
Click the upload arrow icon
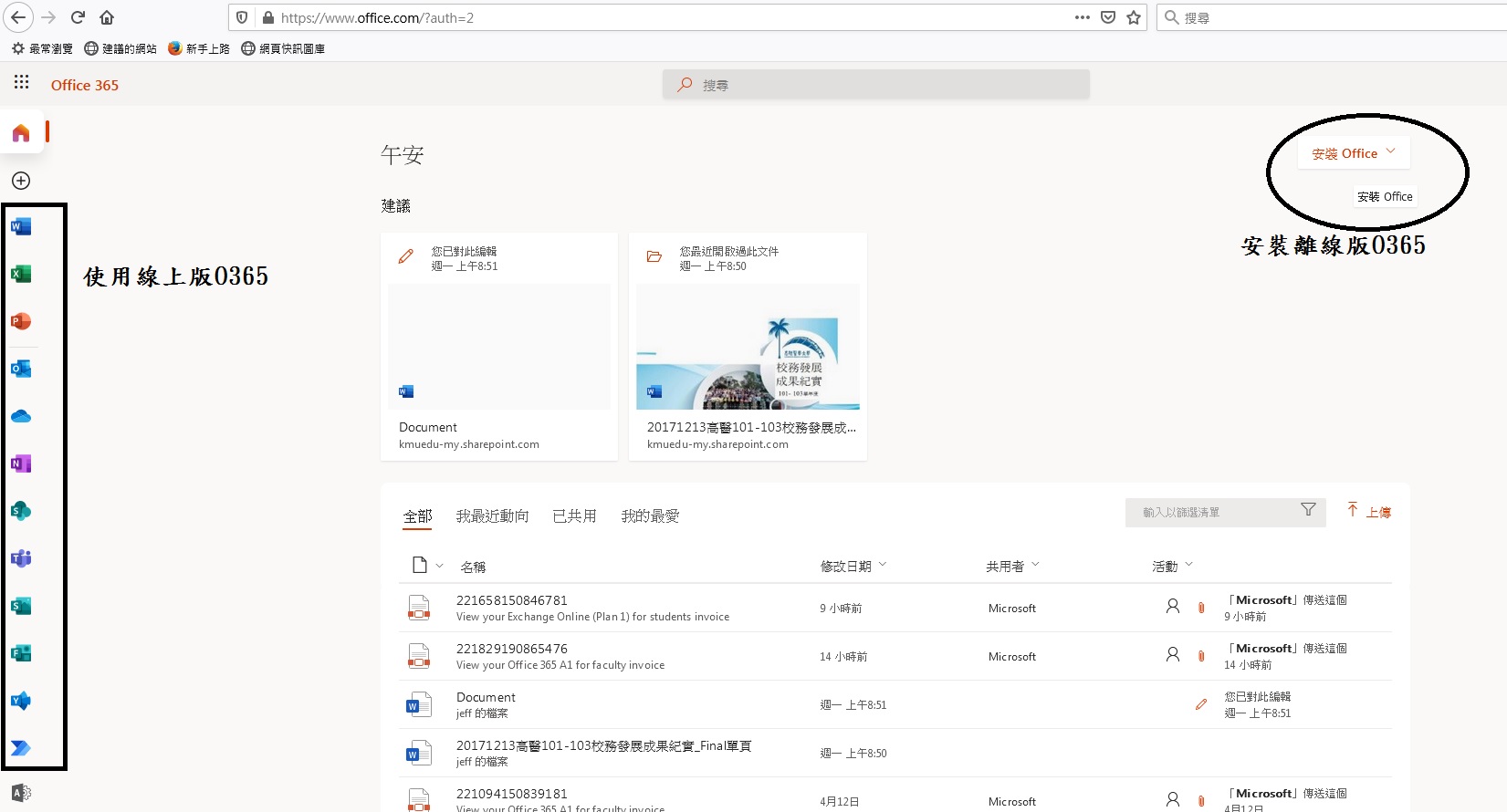[x=1353, y=510]
